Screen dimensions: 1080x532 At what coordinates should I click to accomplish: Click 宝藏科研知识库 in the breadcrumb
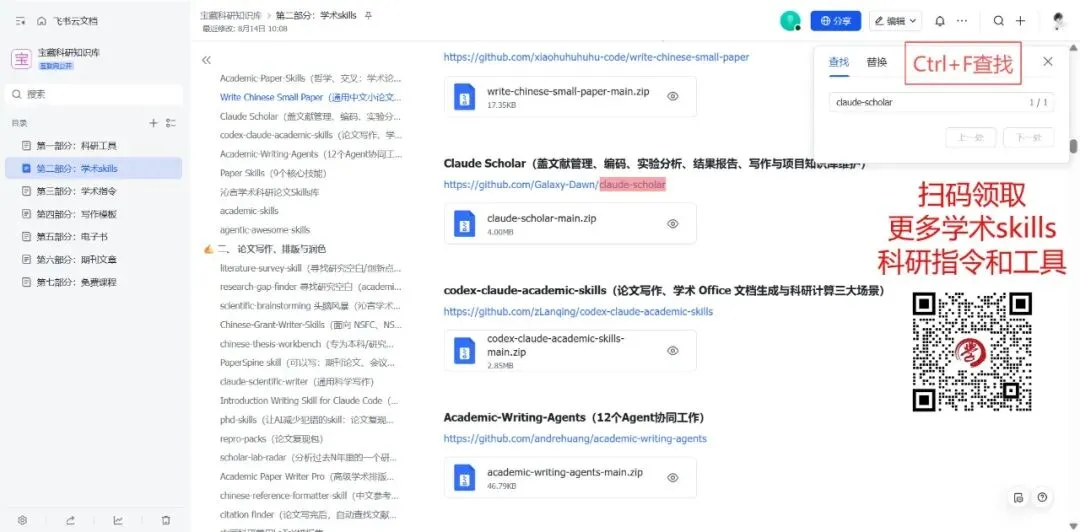pos(231,15)
